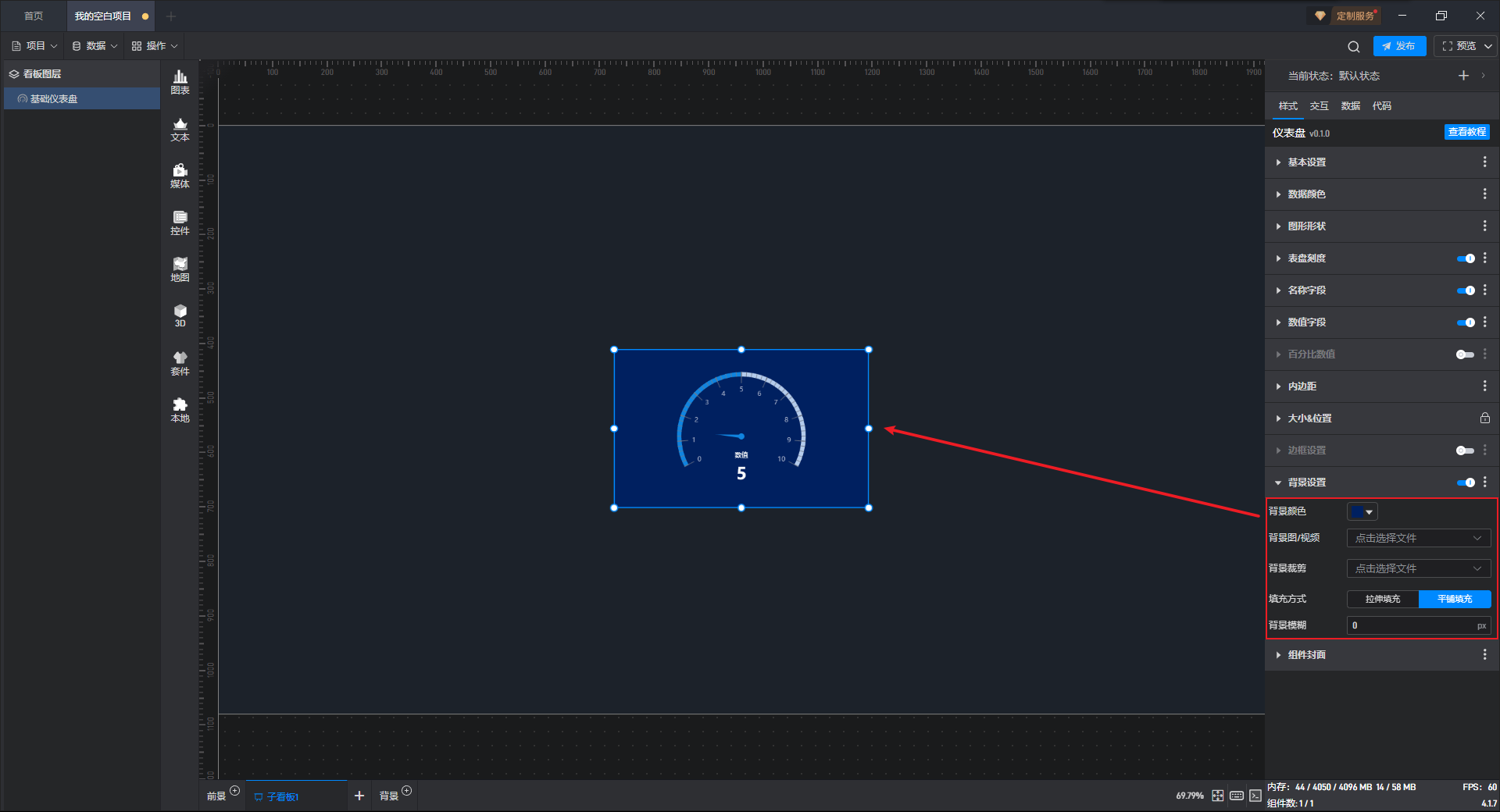
Task: Open the 地图 map components panel
Action: click(x=180, y=269)
